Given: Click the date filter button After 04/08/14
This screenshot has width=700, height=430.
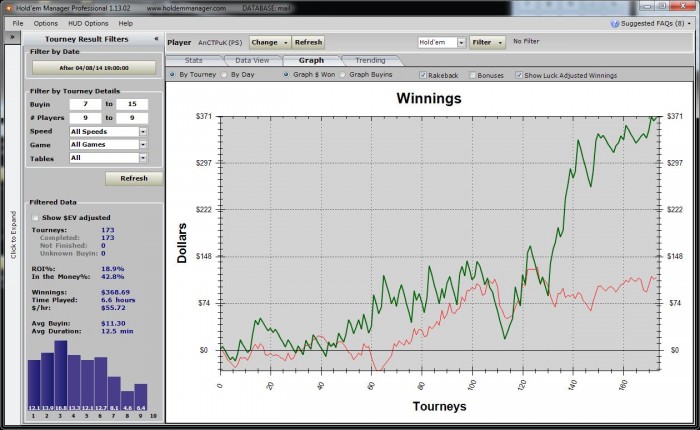Looking at the screenshot, I should 94,68.
